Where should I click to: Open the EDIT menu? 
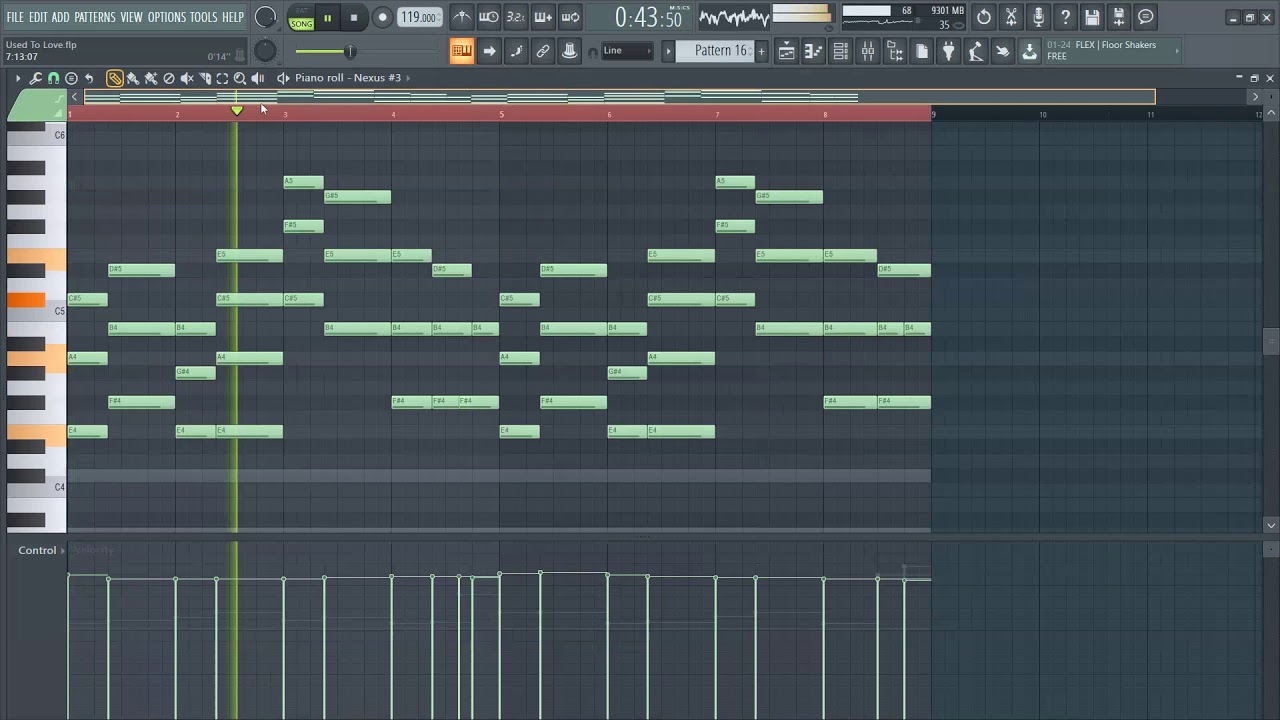tap(39, 17)
